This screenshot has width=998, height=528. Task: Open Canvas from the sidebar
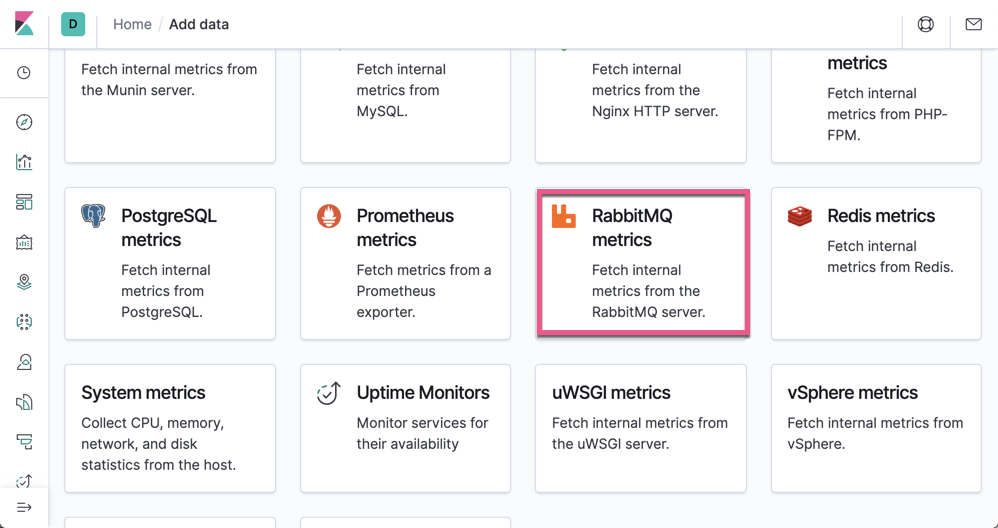(24, 242)
